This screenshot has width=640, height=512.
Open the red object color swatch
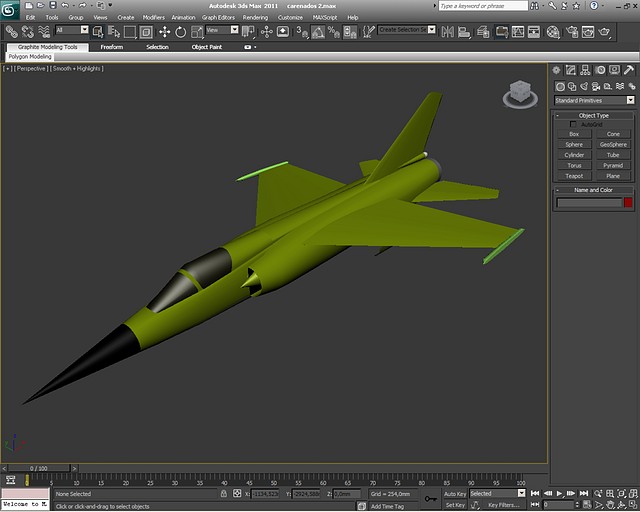coord(628,203)
